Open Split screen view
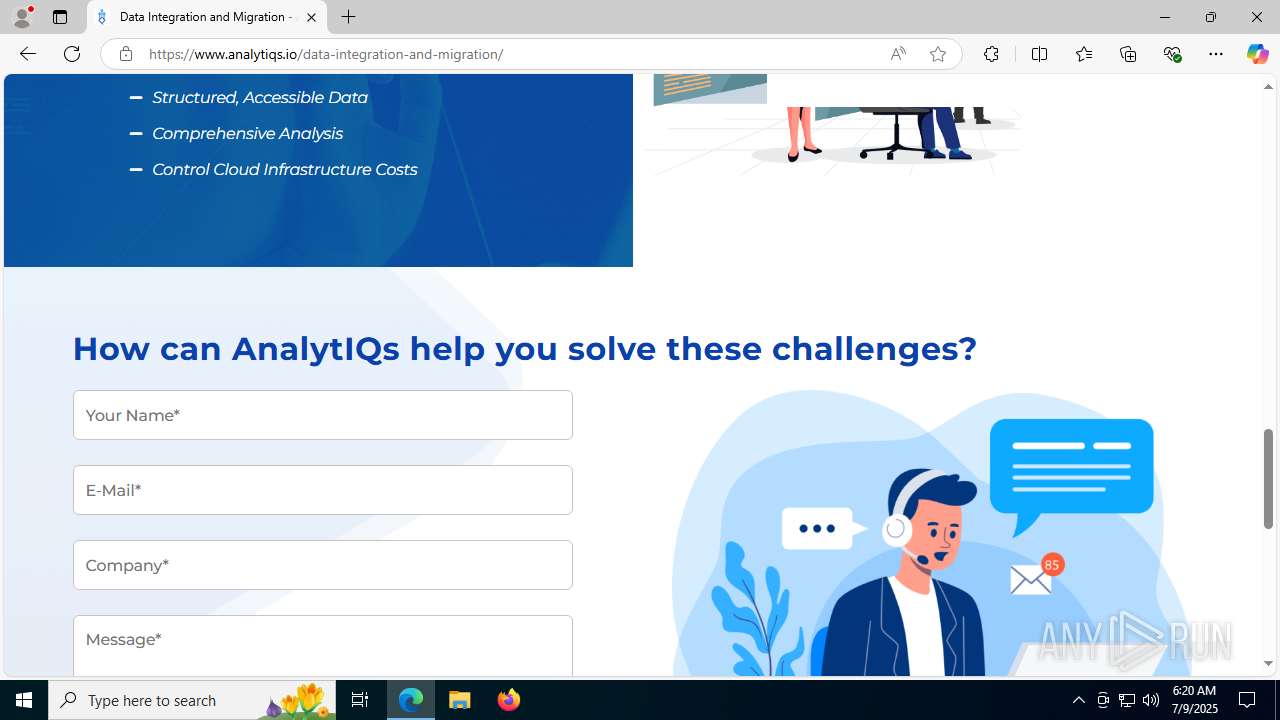Screen dimensions: 1280x720 coord(1039,54)
